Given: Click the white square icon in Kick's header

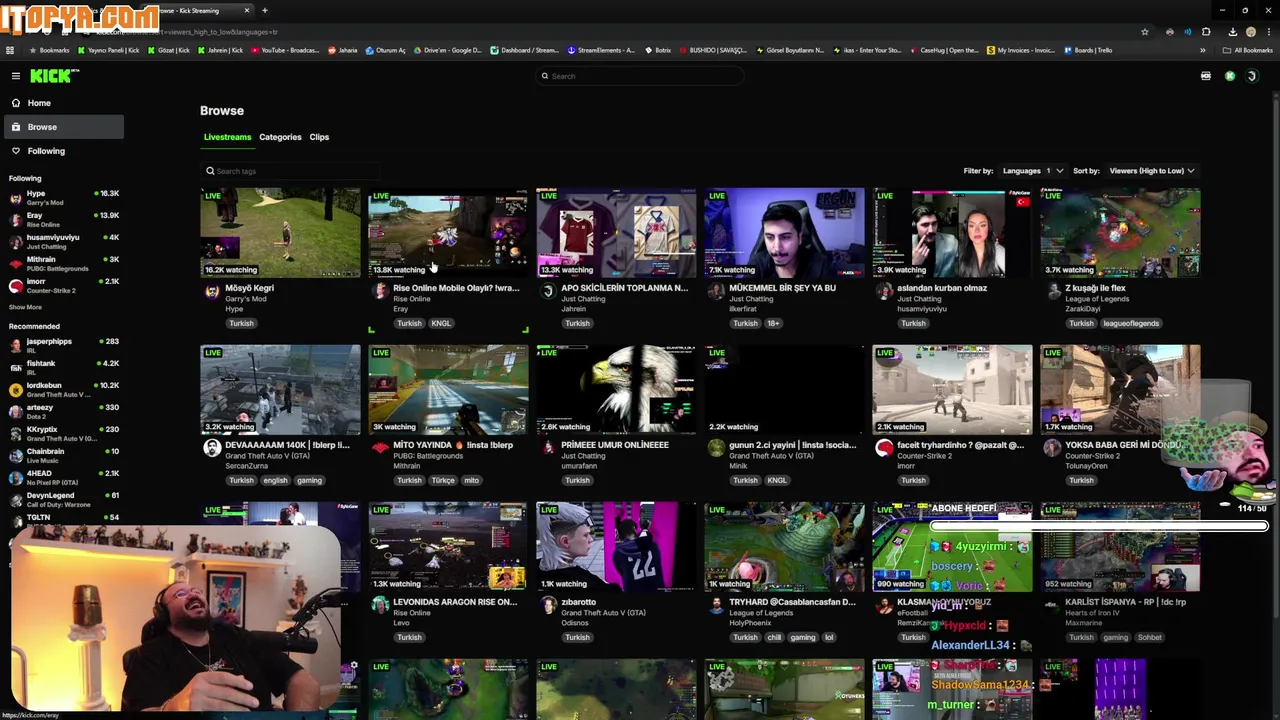Looking at the screenshot, I should (1206, 76).
